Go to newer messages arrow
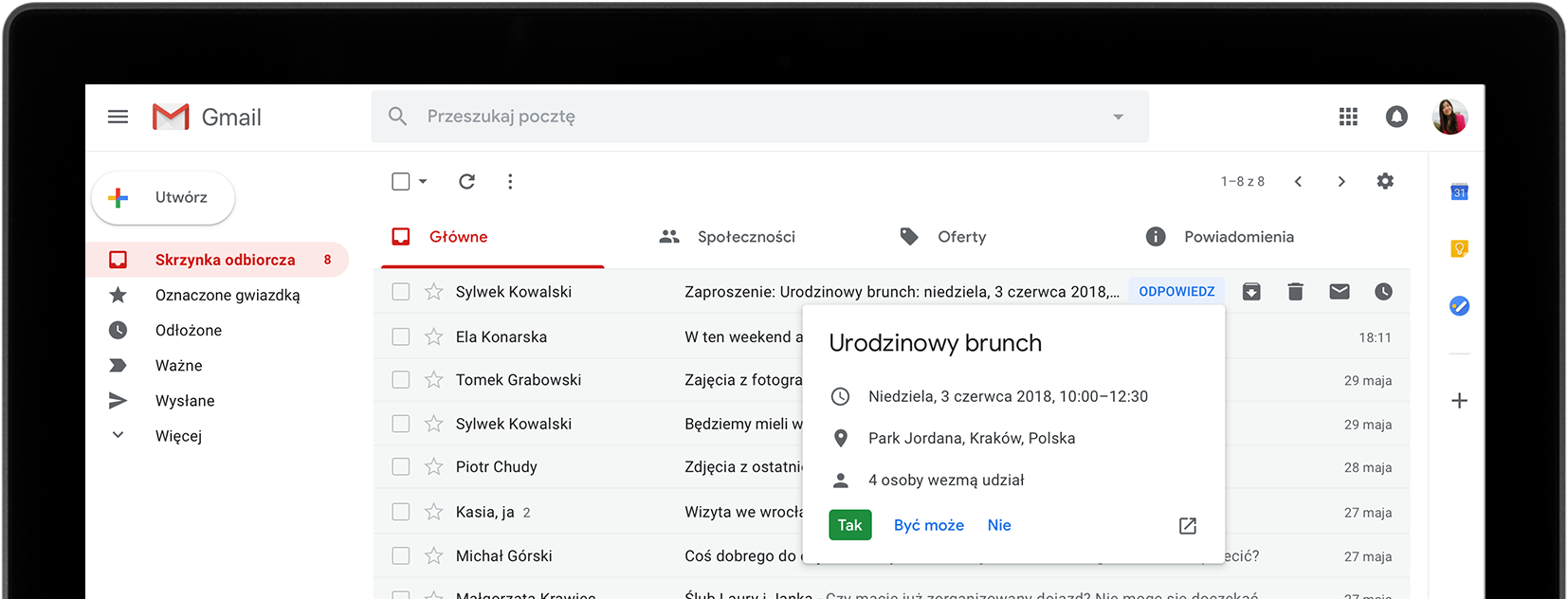The width and height of the screenshot is (1568, 599). (1298, 181)
